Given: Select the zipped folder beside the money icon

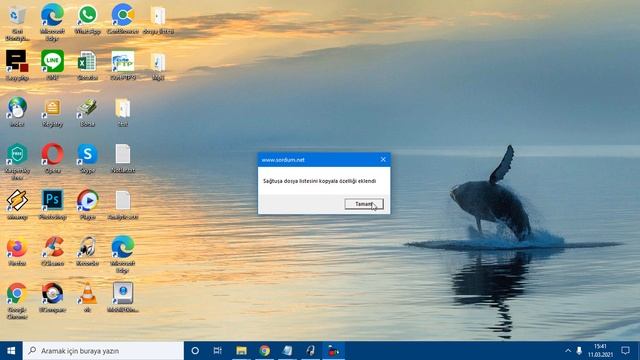Looking at the screenshot, I should [123, 112].
